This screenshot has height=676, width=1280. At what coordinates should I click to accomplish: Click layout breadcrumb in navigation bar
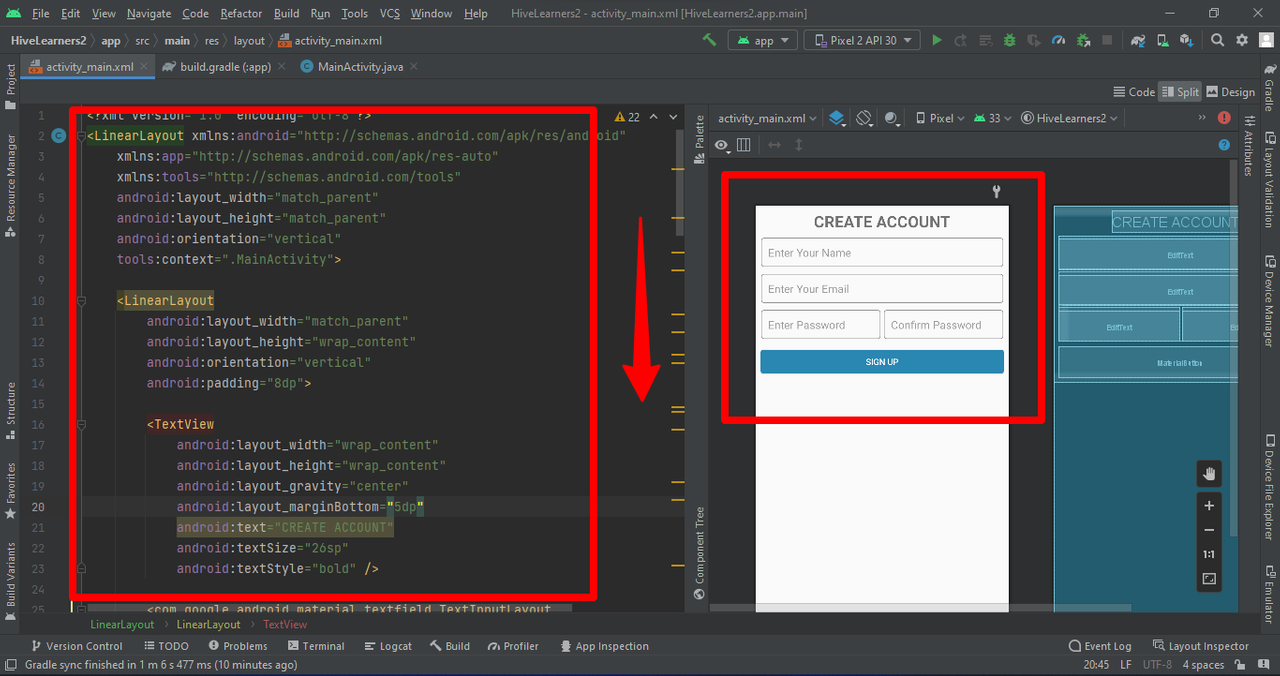point(249,41)
